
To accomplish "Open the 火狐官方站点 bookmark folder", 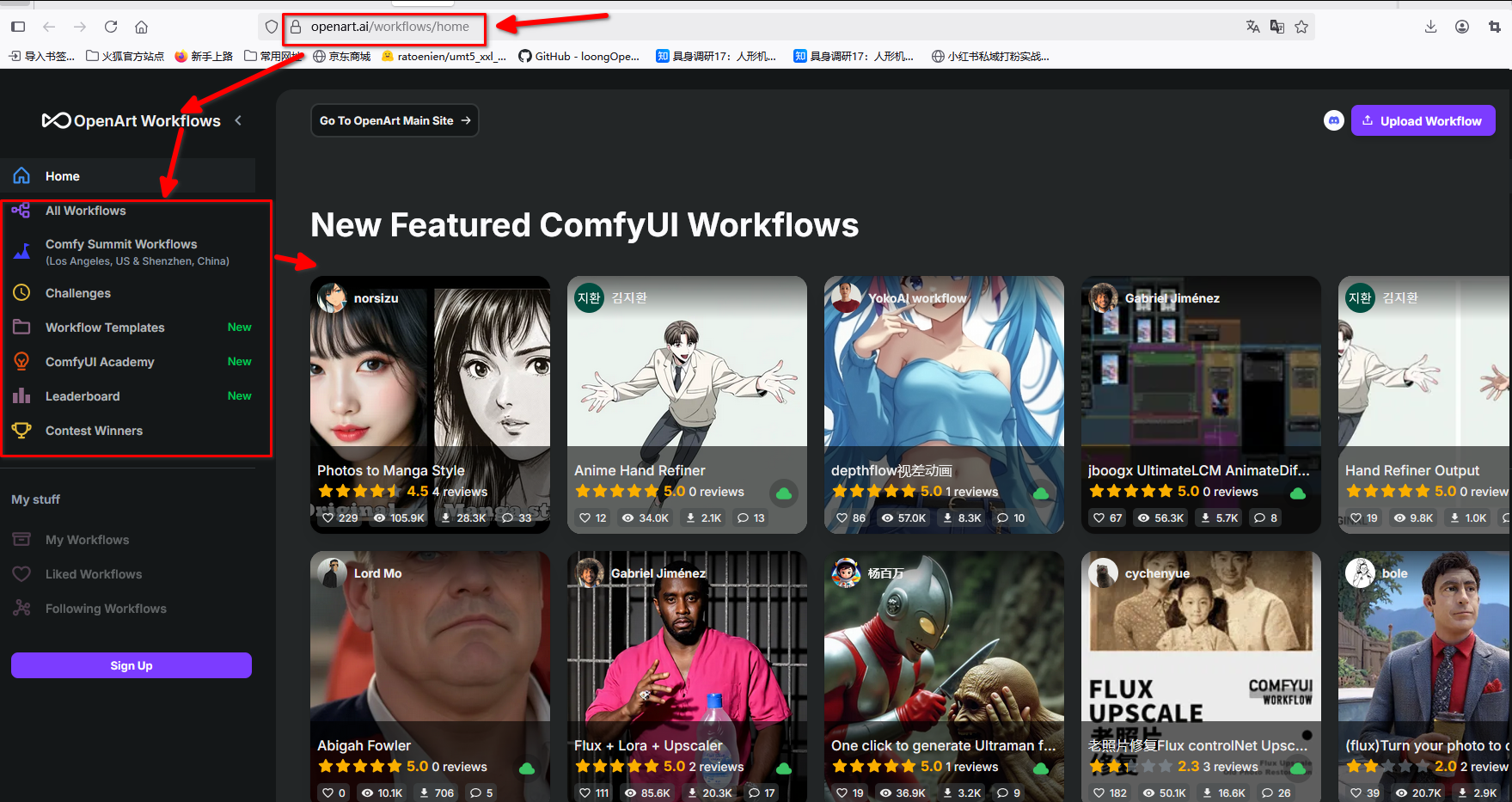I will pyautogui.click(x=125, y=57).
